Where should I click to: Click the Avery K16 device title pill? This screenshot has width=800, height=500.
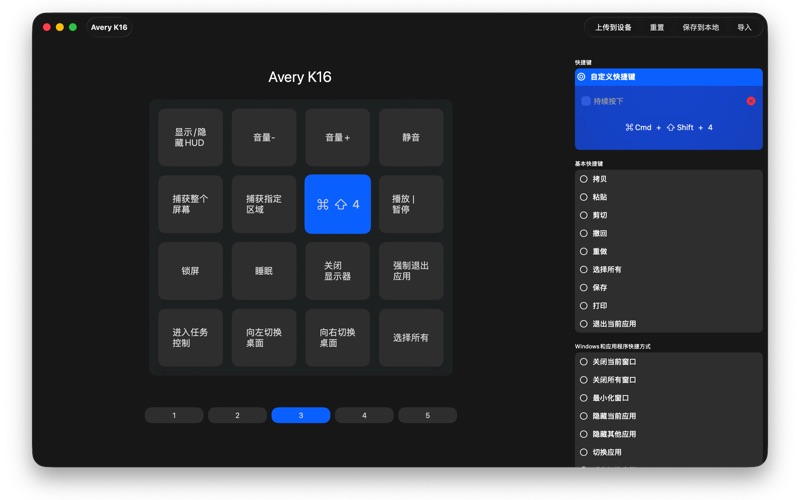(109, 28)
